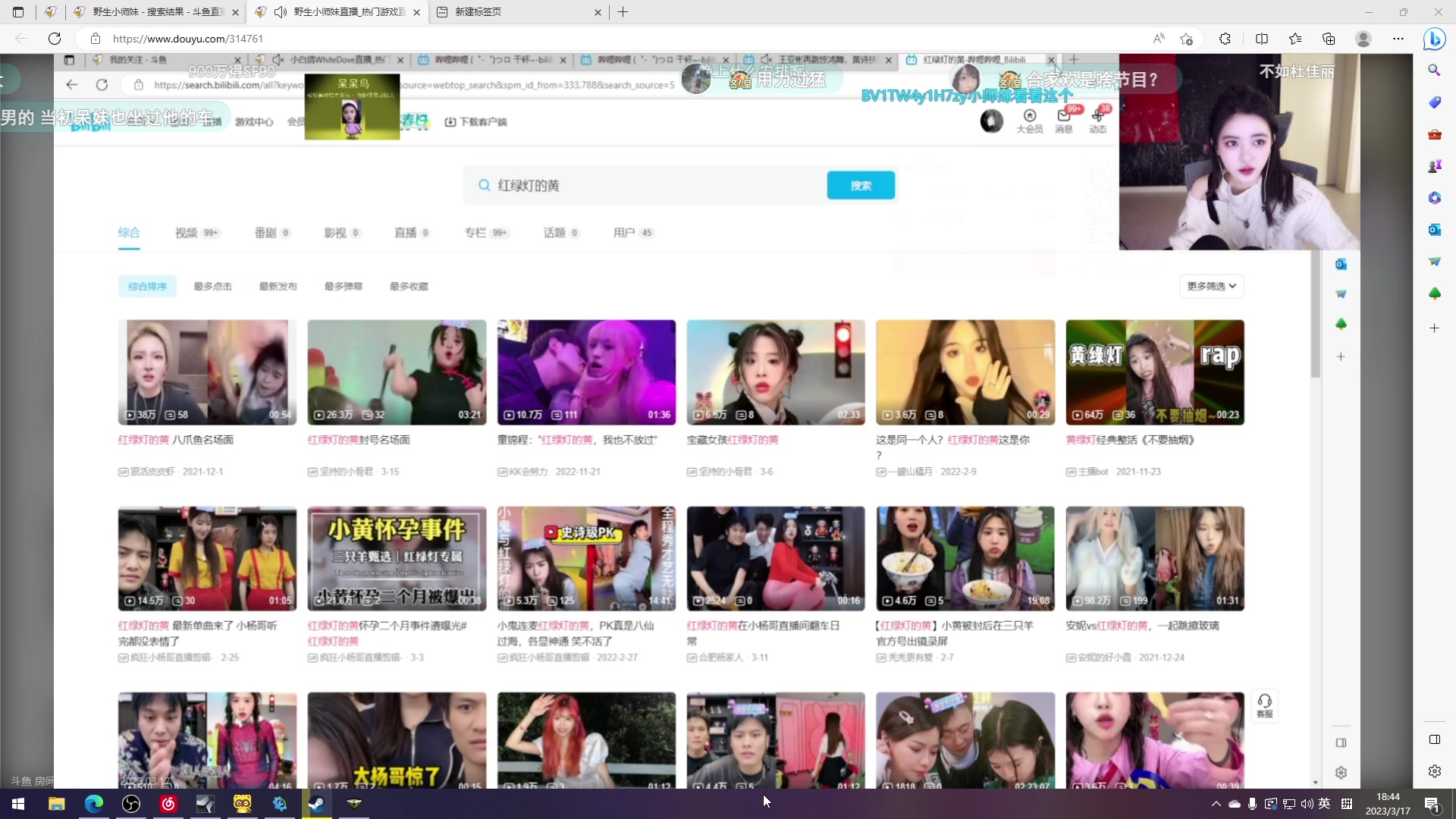Show hidden system tray icons chevron
Screen dimensions: 1456x819
(1216, 804)
